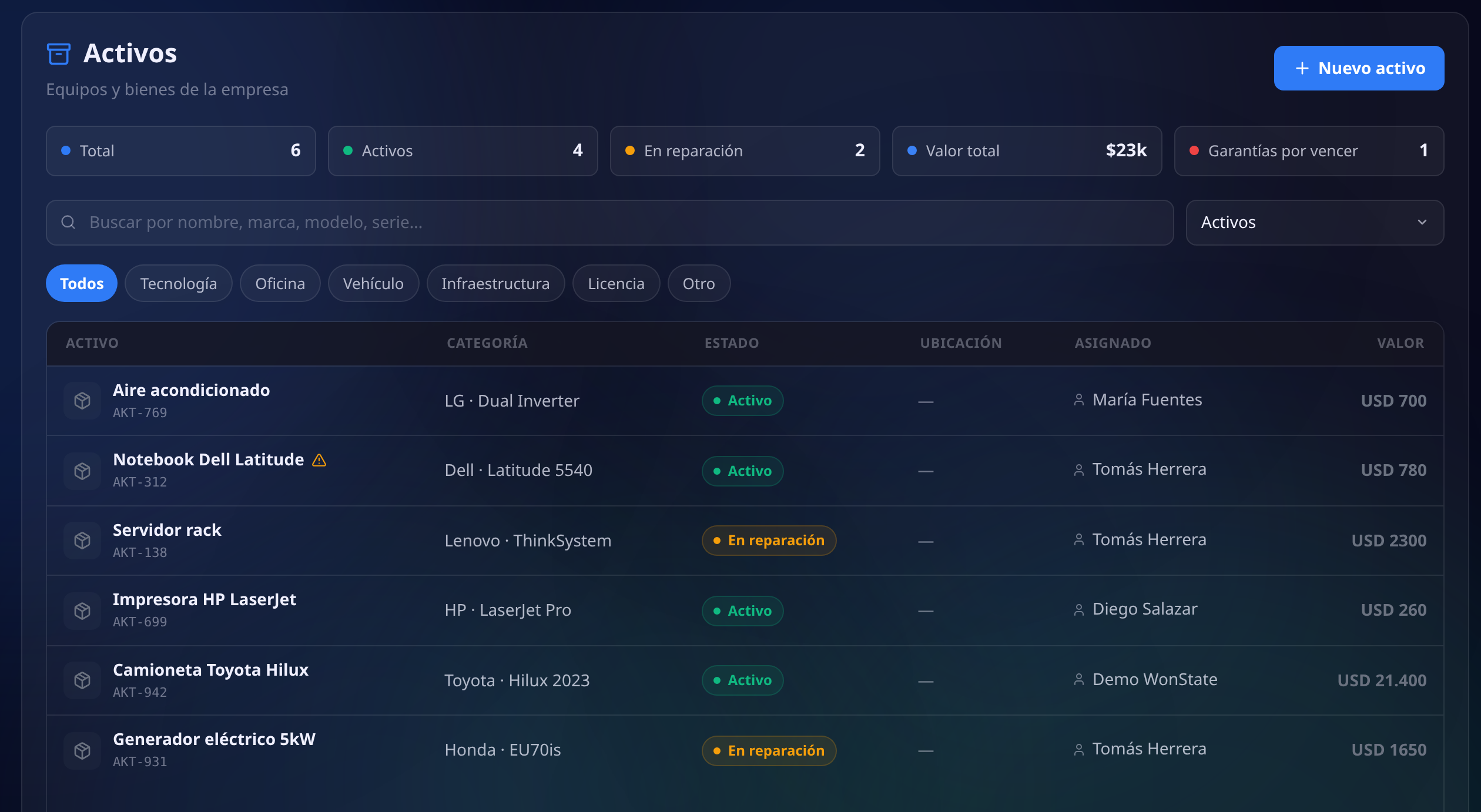
Task: Open the Garantías por vencer stat card
Action: [1309, 151]
